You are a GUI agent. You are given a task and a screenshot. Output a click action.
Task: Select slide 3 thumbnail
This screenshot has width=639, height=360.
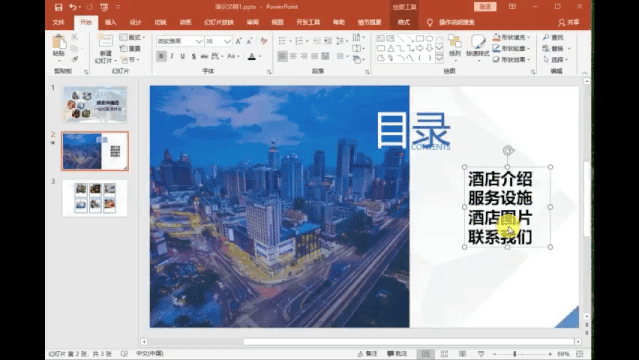point(95,198)
